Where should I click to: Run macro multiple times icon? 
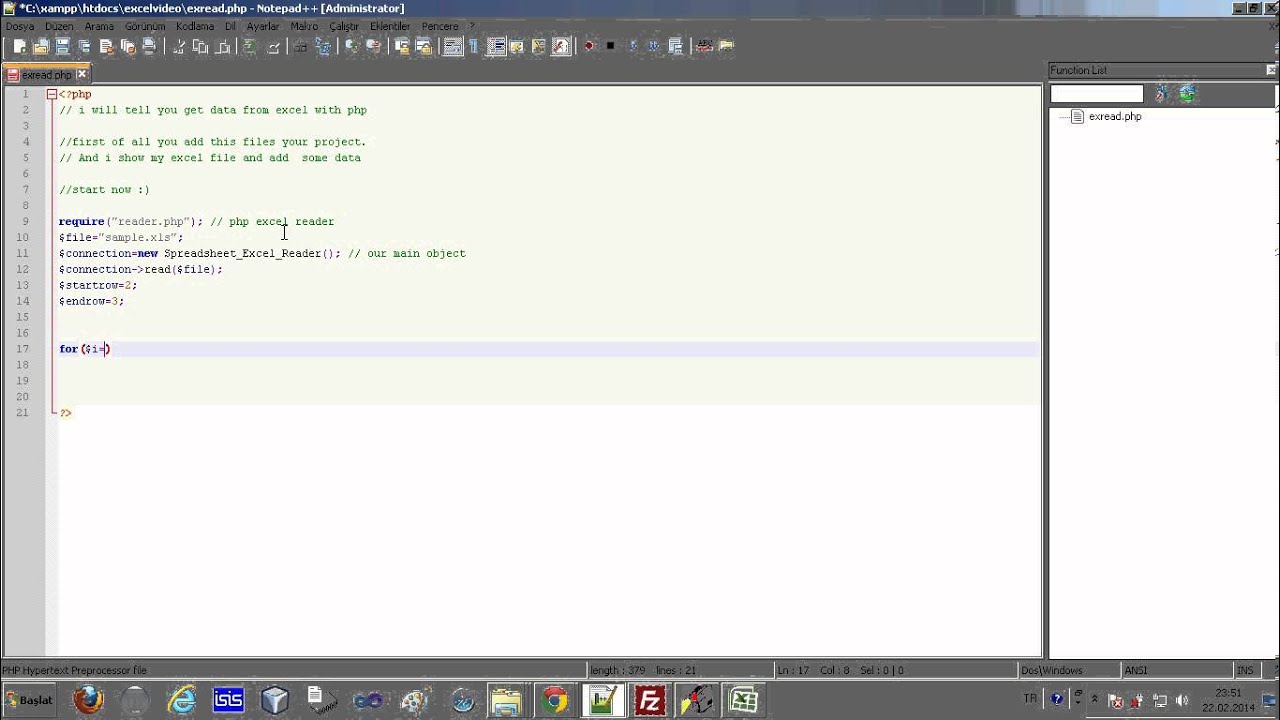pyautogui.click(x=654, y=46)
